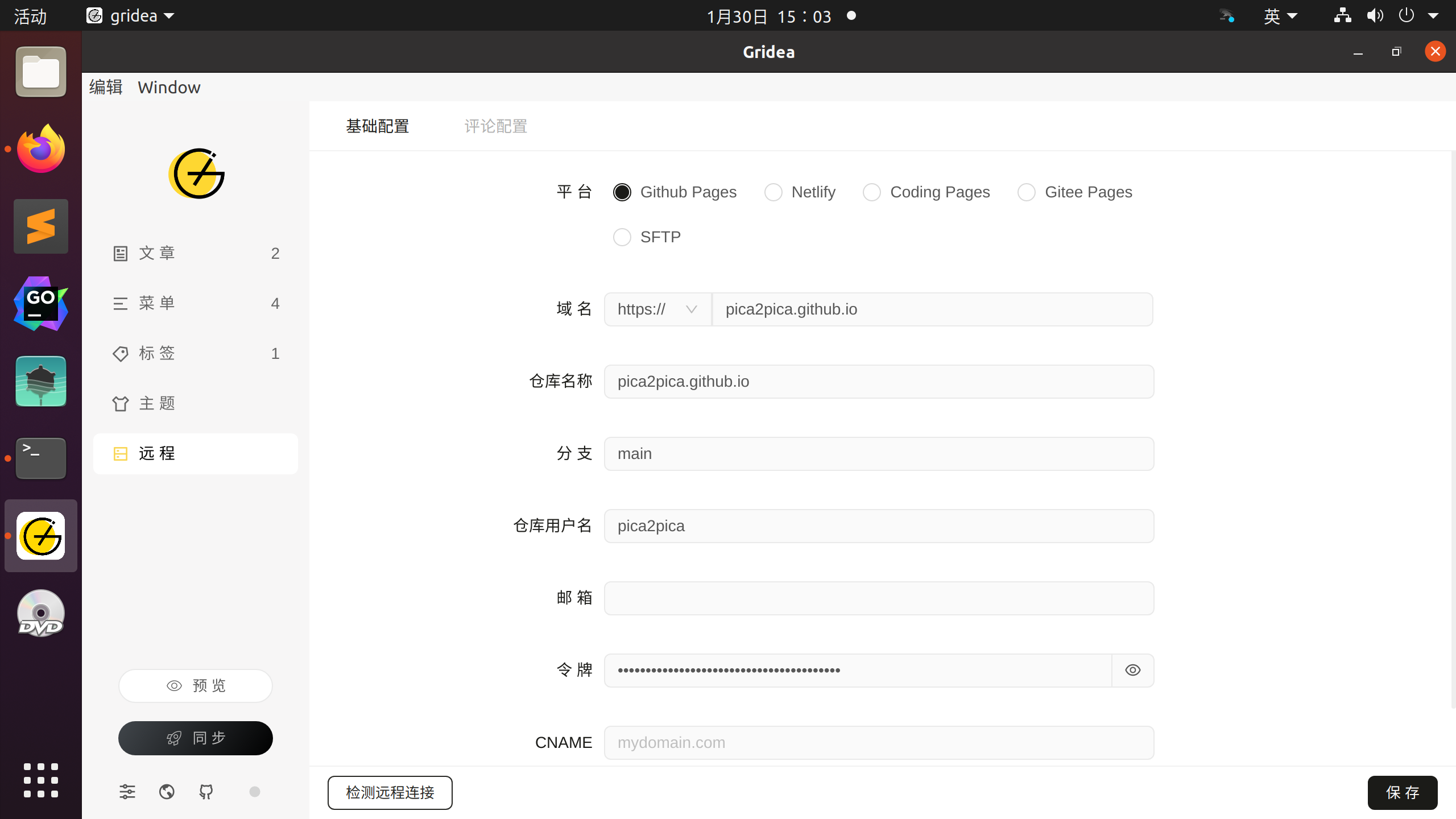Screen dimensions: 1456x819
Task: Select SFTP platform option
Action: 622,237
